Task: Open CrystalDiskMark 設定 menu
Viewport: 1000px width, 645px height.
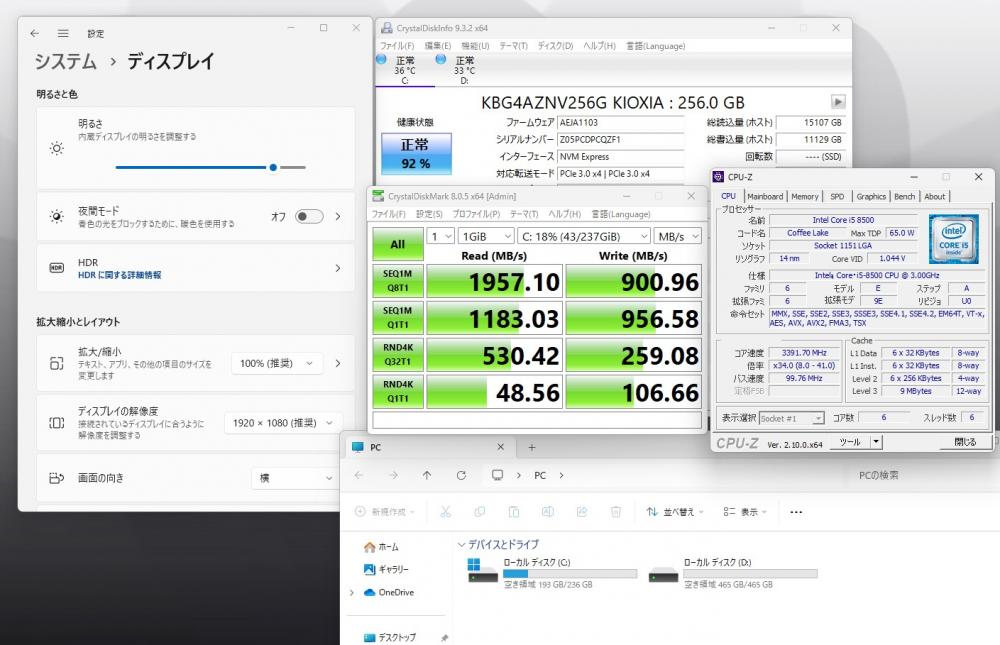Action: [x=429, y=214]
